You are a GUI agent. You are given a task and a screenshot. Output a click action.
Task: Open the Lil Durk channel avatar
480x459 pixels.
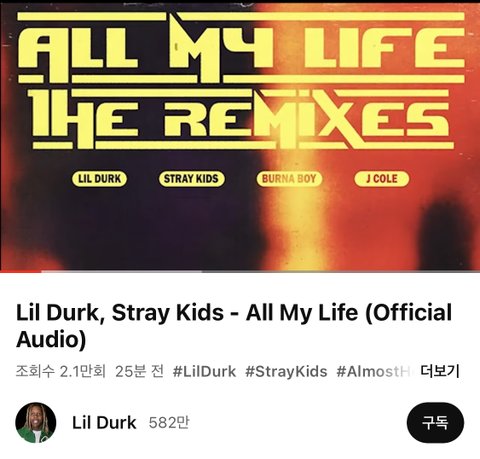36,423
